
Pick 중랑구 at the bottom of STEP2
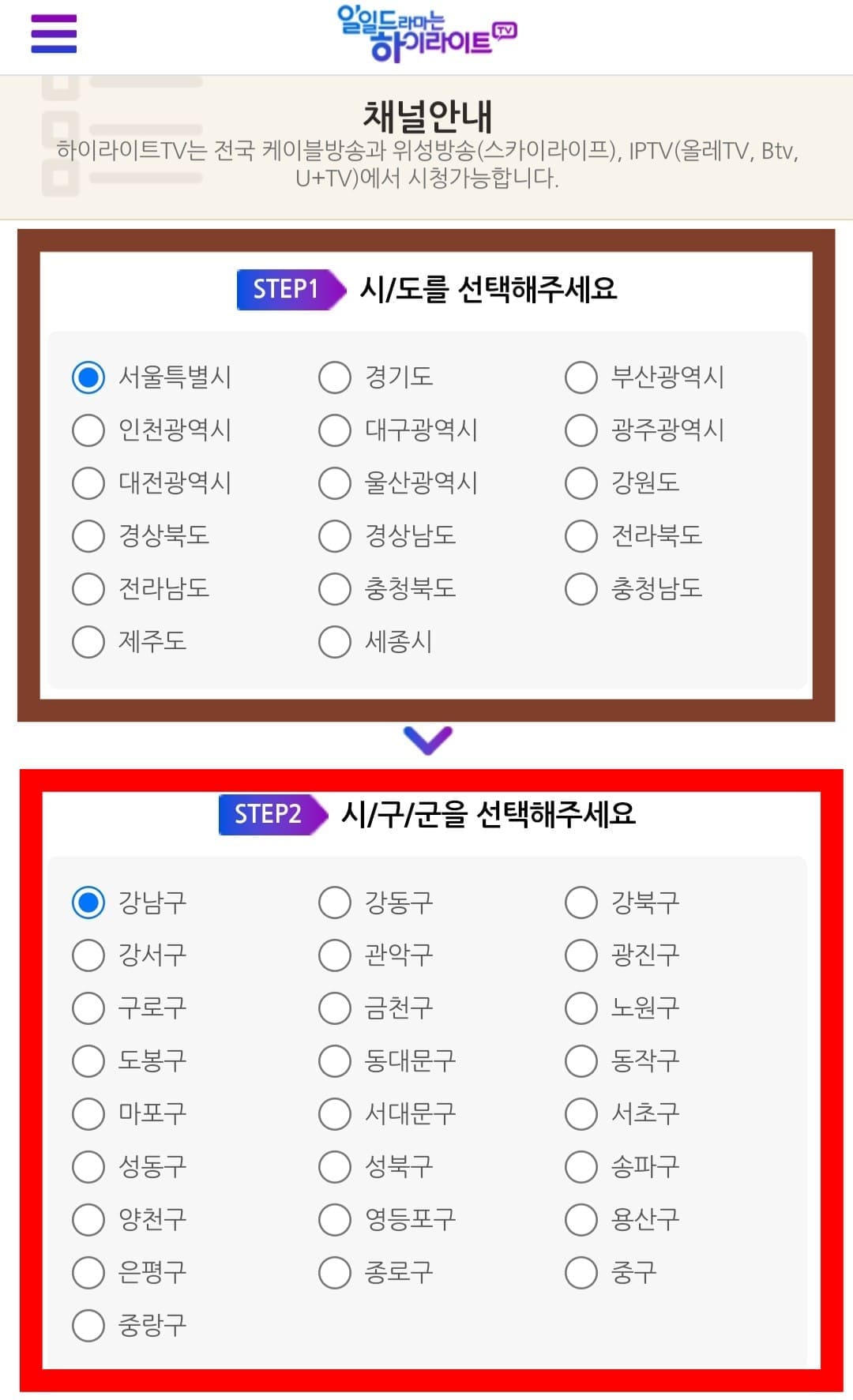(x=87, y=1325)
